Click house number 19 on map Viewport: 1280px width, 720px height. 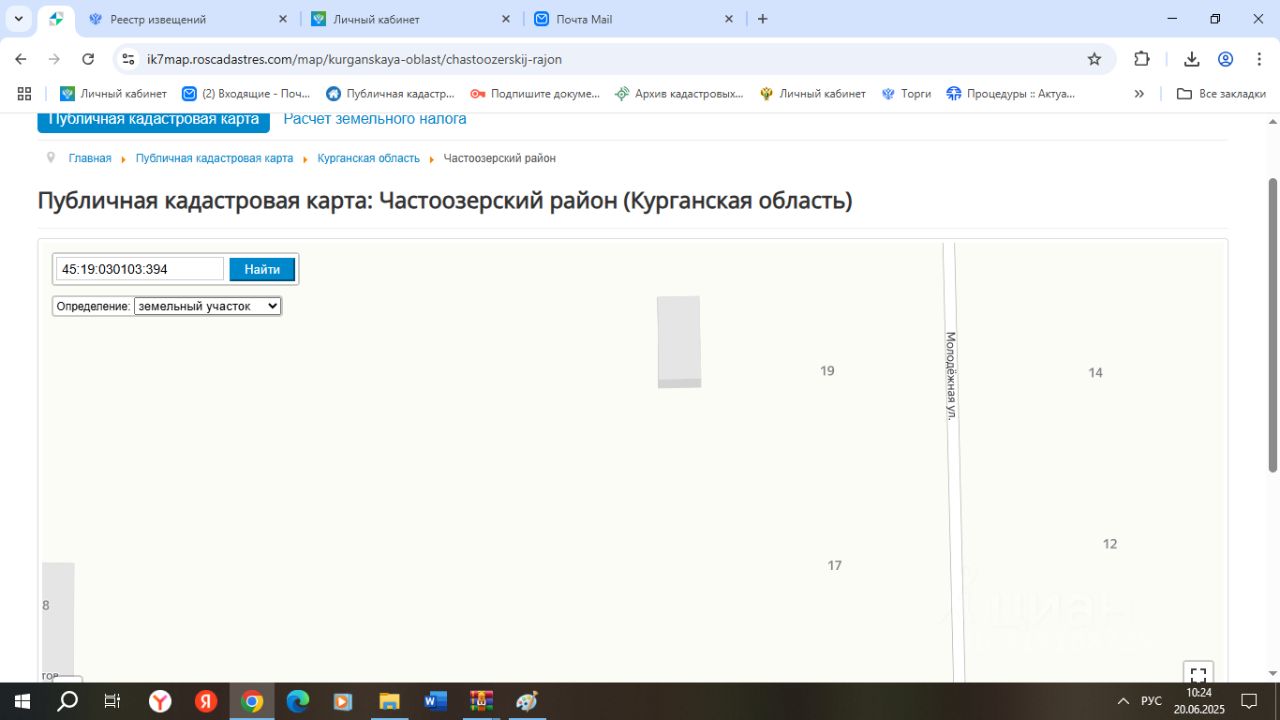[x=827, y=371]
